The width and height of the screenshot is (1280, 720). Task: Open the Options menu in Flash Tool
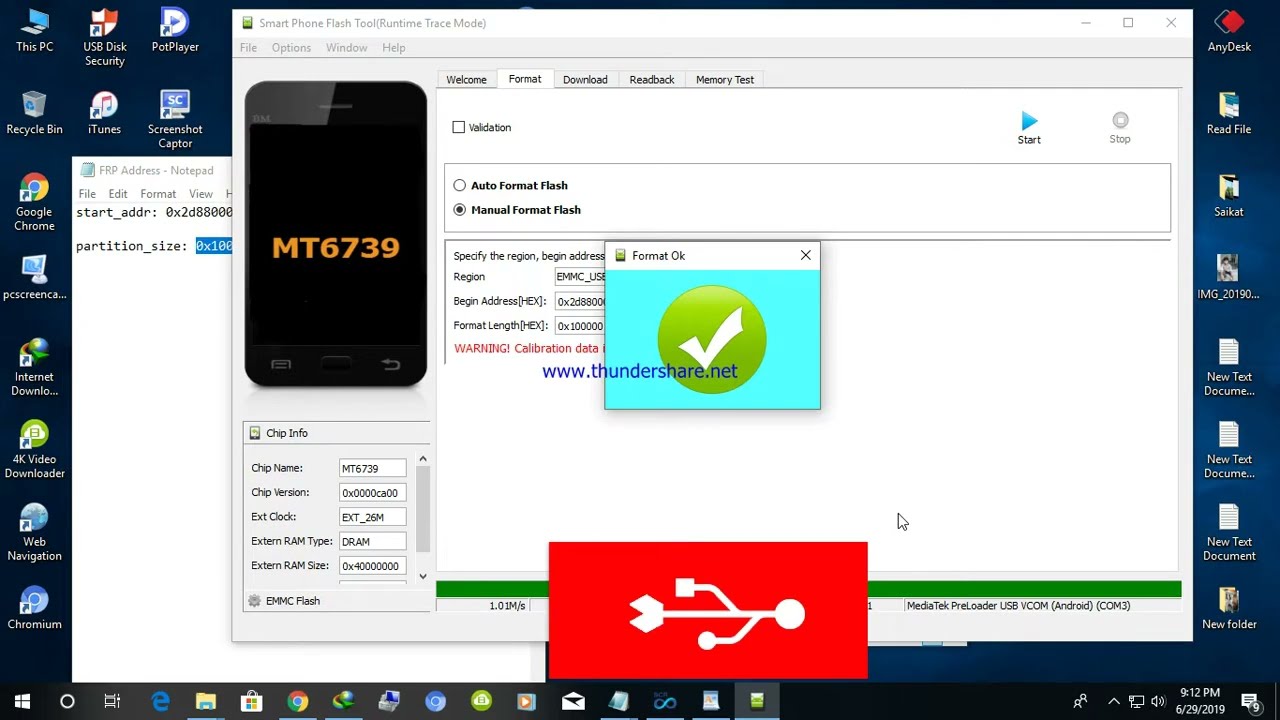[291, 47]
